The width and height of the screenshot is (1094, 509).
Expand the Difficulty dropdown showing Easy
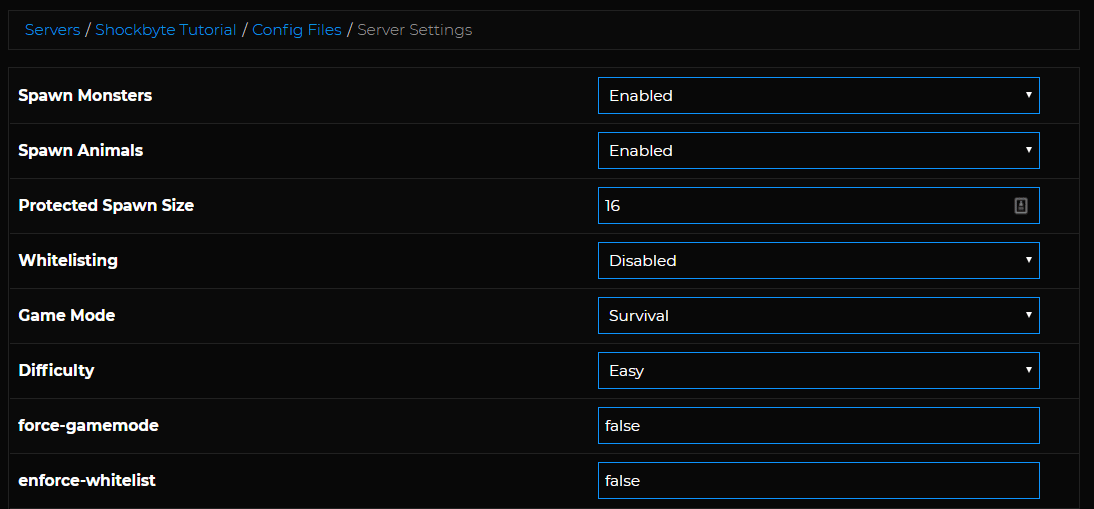point(818,371)
